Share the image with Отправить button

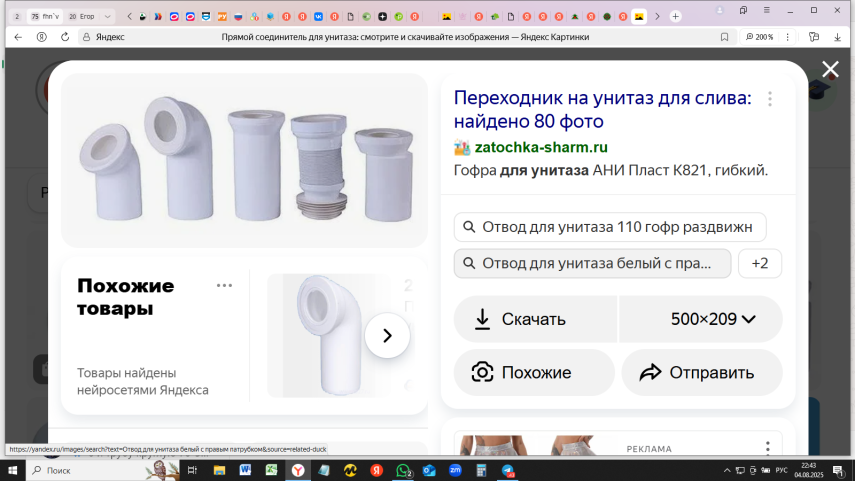pyautogui.click(x=701, y=373)
